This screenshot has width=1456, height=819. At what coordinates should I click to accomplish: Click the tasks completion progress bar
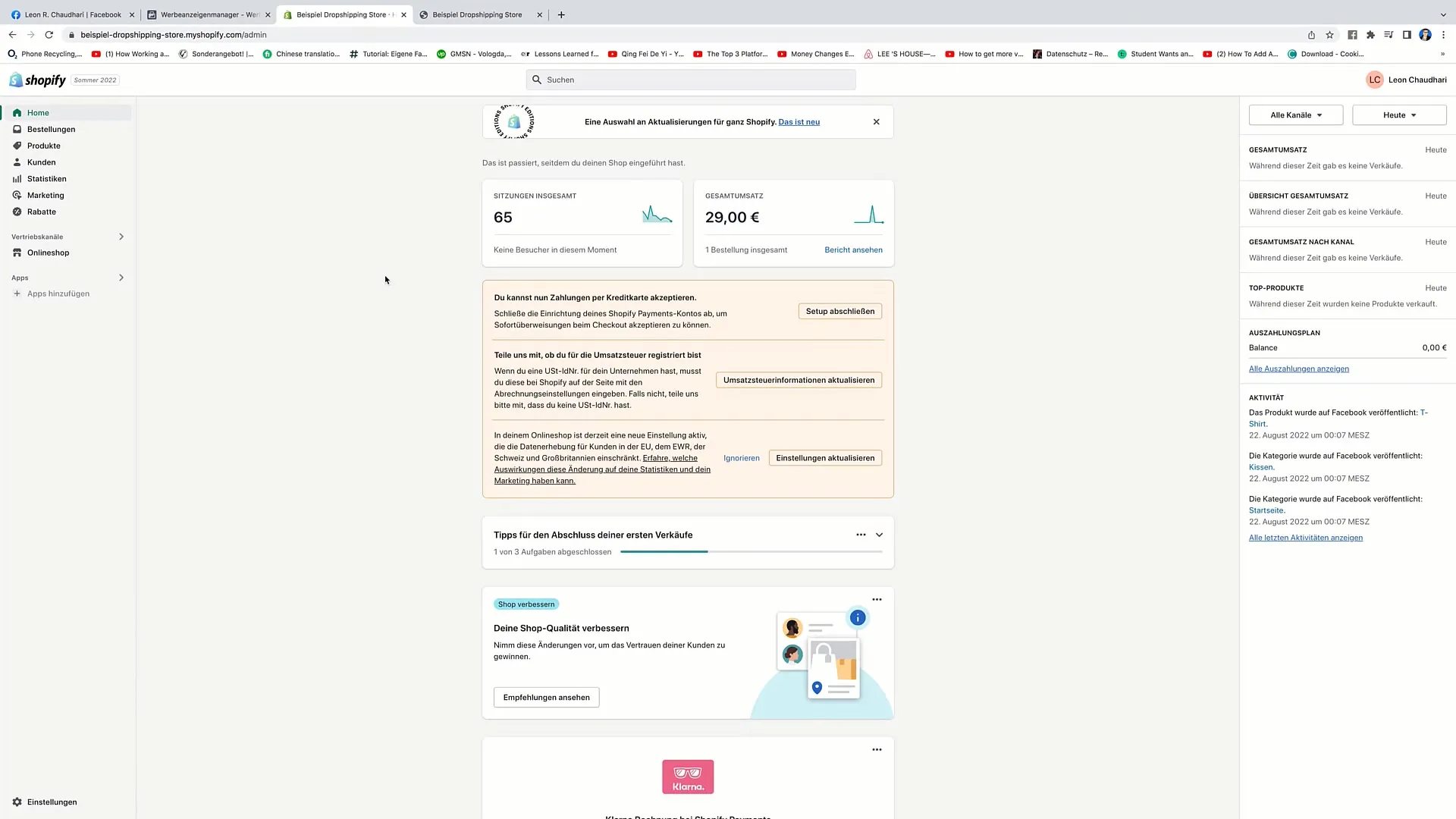coord(752,552)
